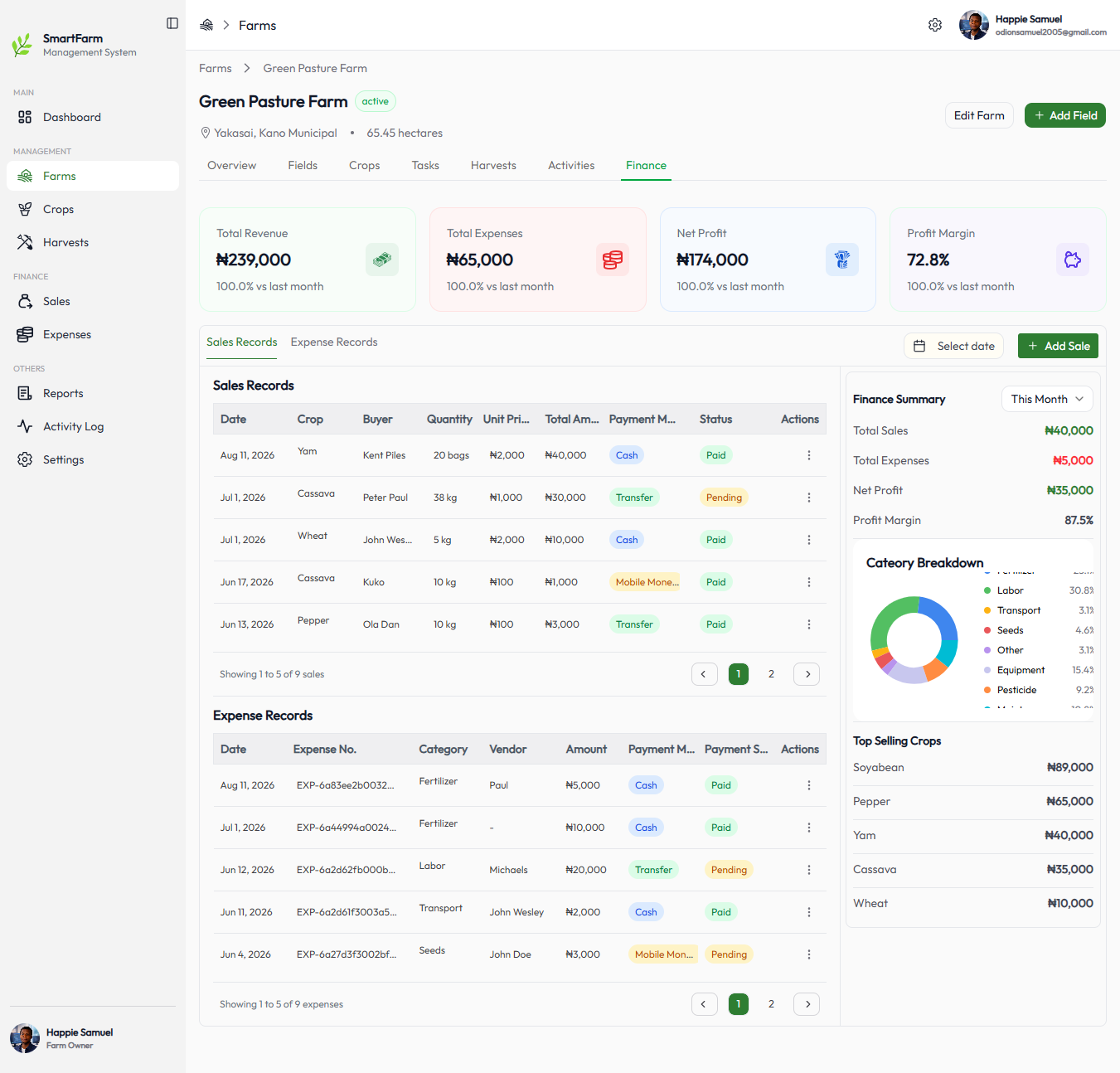Go to next page of expense records
Image resolution: width=1120 pixels, height=1073 pixels.
[807, 1004]
